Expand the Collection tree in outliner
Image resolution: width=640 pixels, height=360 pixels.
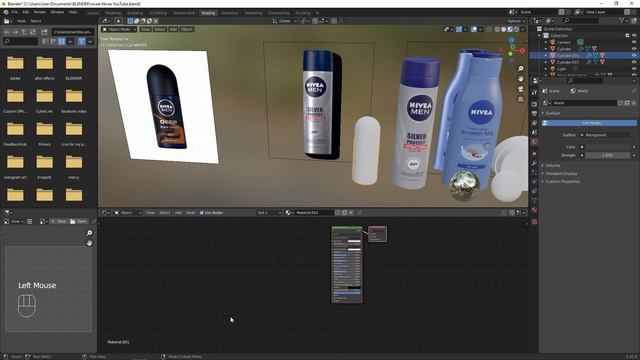(x=539, y=36)
